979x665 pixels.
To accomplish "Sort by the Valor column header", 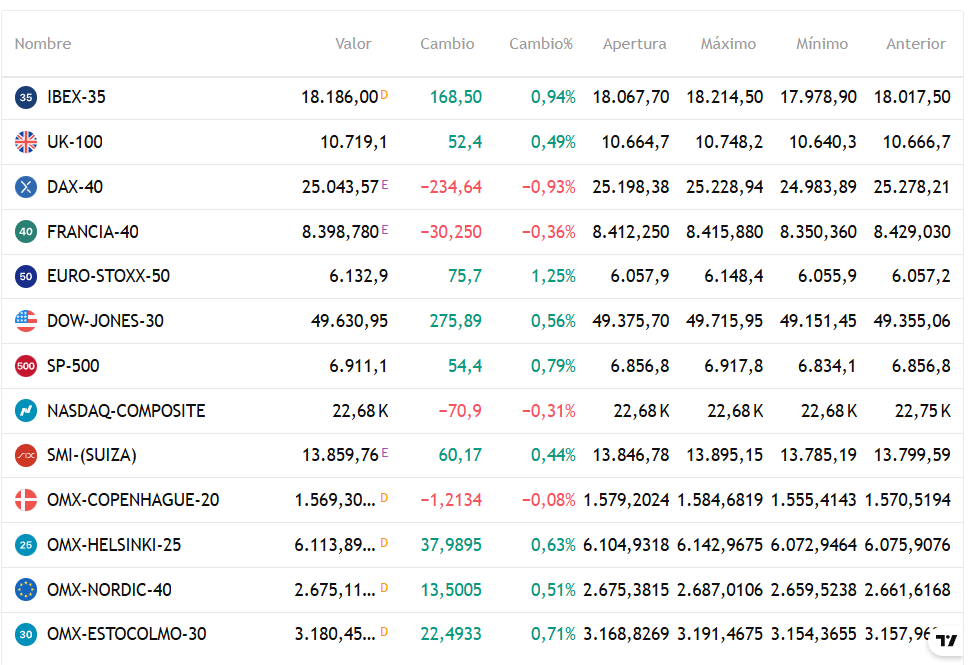I will tap(353, 44).
